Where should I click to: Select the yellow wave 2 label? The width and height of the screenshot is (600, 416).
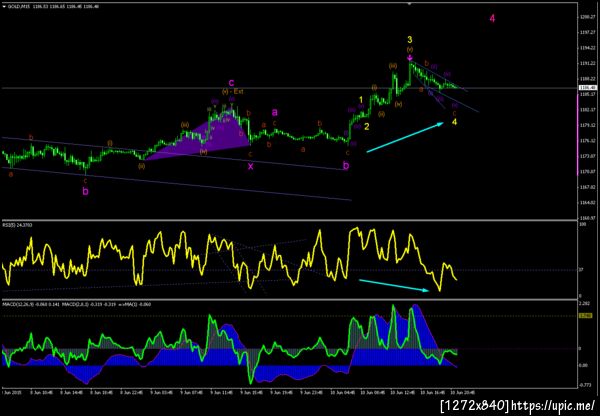coord(367,127)
